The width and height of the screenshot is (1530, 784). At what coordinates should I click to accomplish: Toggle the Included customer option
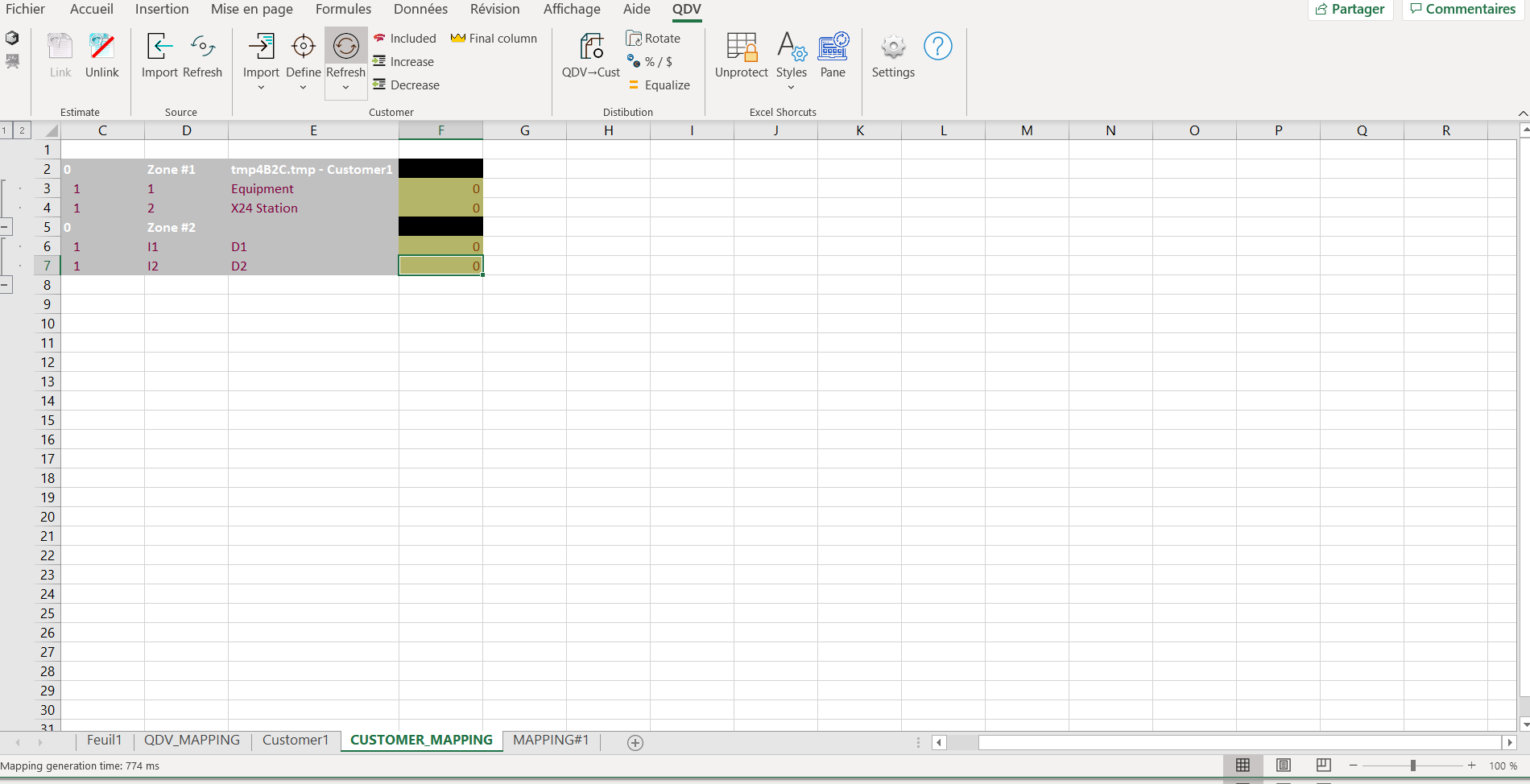[404, 39]
